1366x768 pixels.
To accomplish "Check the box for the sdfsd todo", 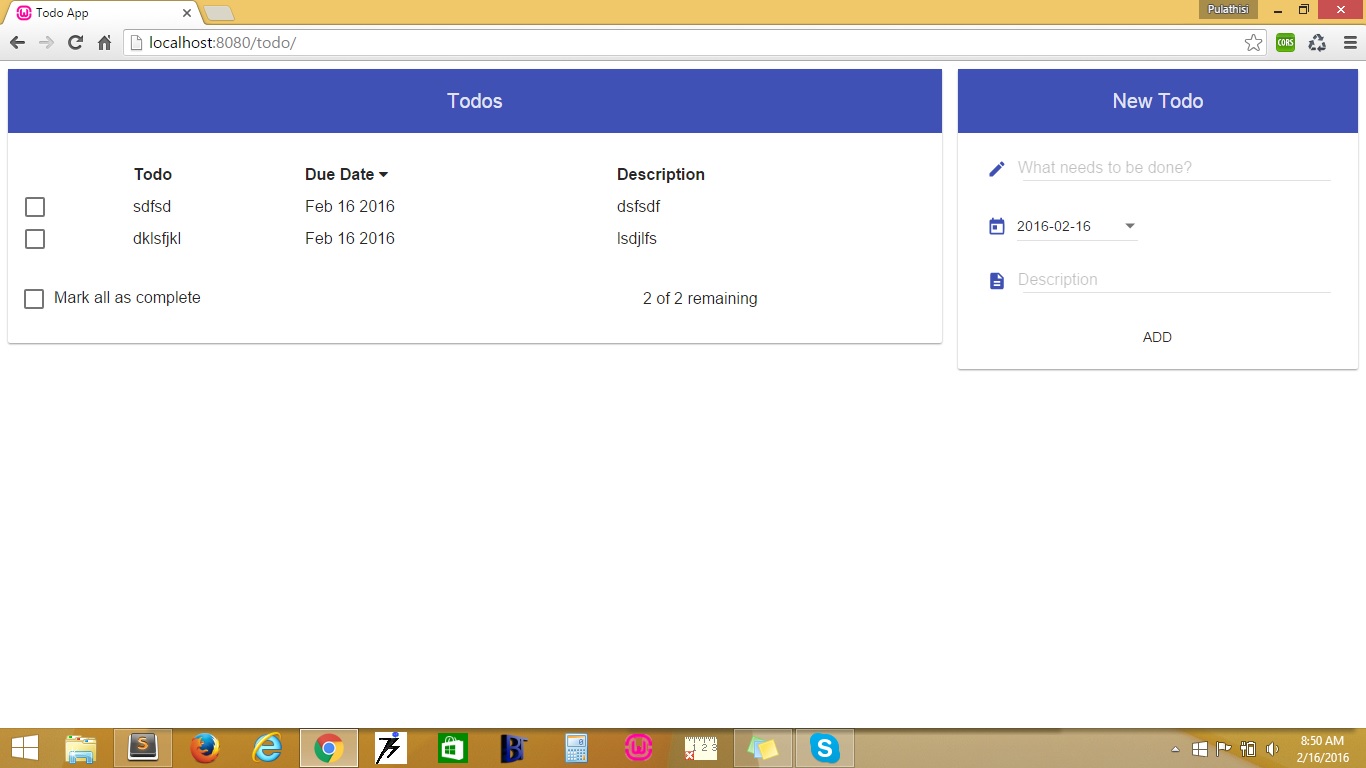I will click(x=35, y=207).
